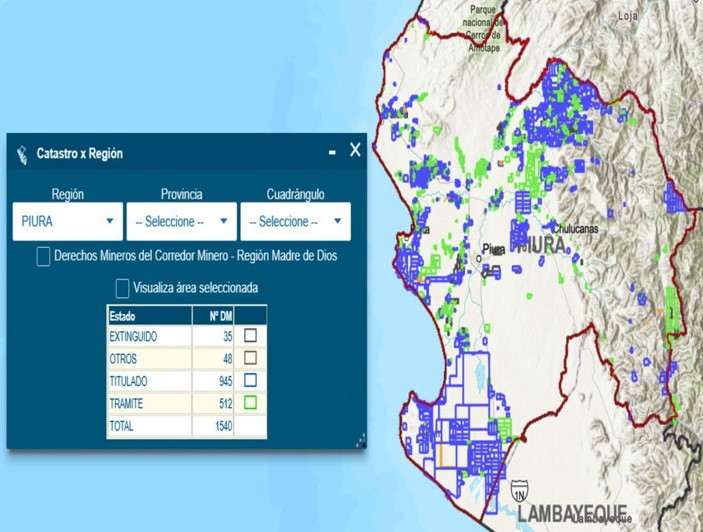This screenshot has width=703, height=532.
Task: Toggle the blue TITULADO box
Action: tap(250, 381)
